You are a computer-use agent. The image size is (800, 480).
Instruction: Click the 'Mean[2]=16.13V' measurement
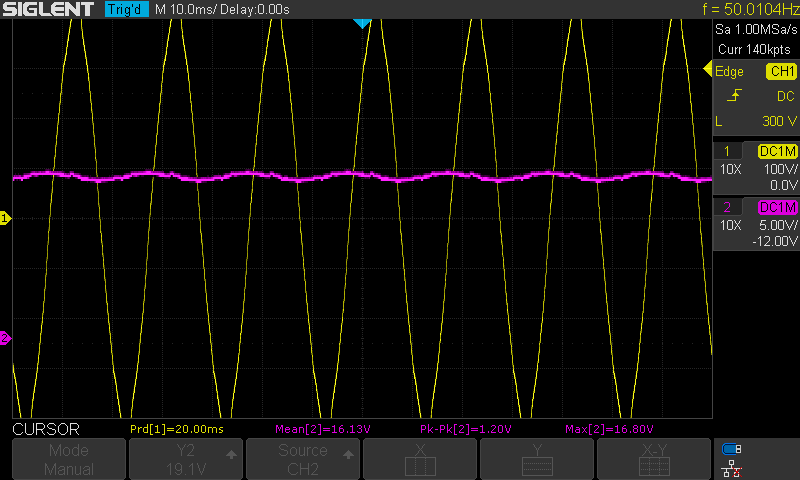tap(323, 430)
